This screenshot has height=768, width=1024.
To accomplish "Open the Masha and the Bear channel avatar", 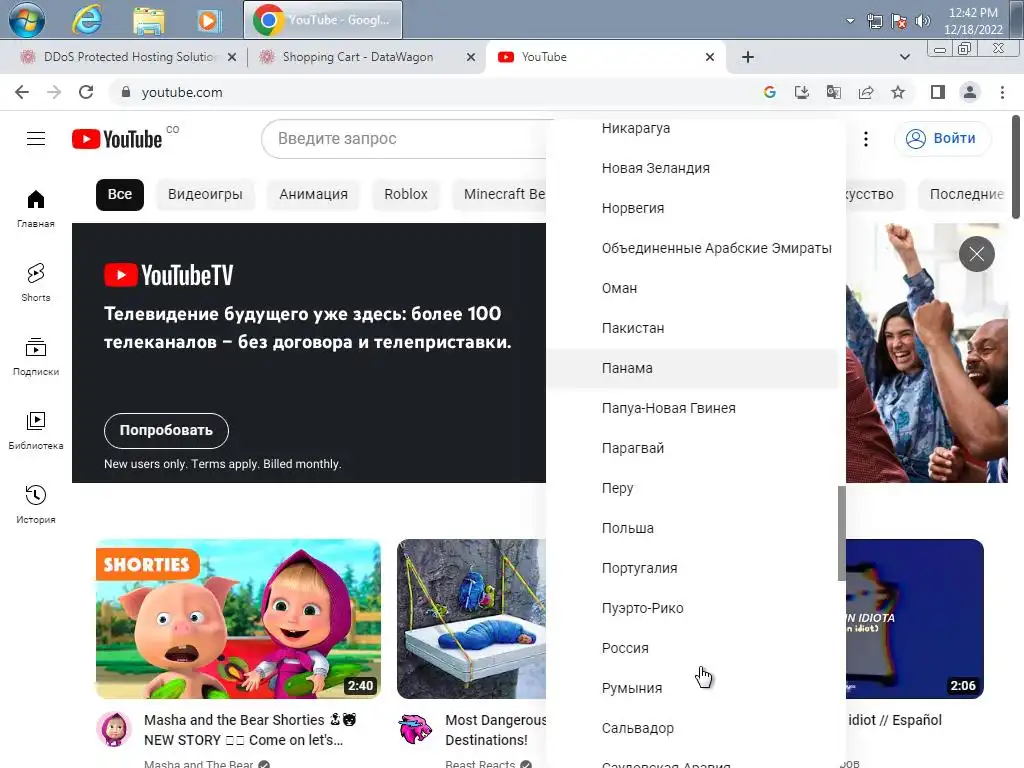I will click(114, 729).
